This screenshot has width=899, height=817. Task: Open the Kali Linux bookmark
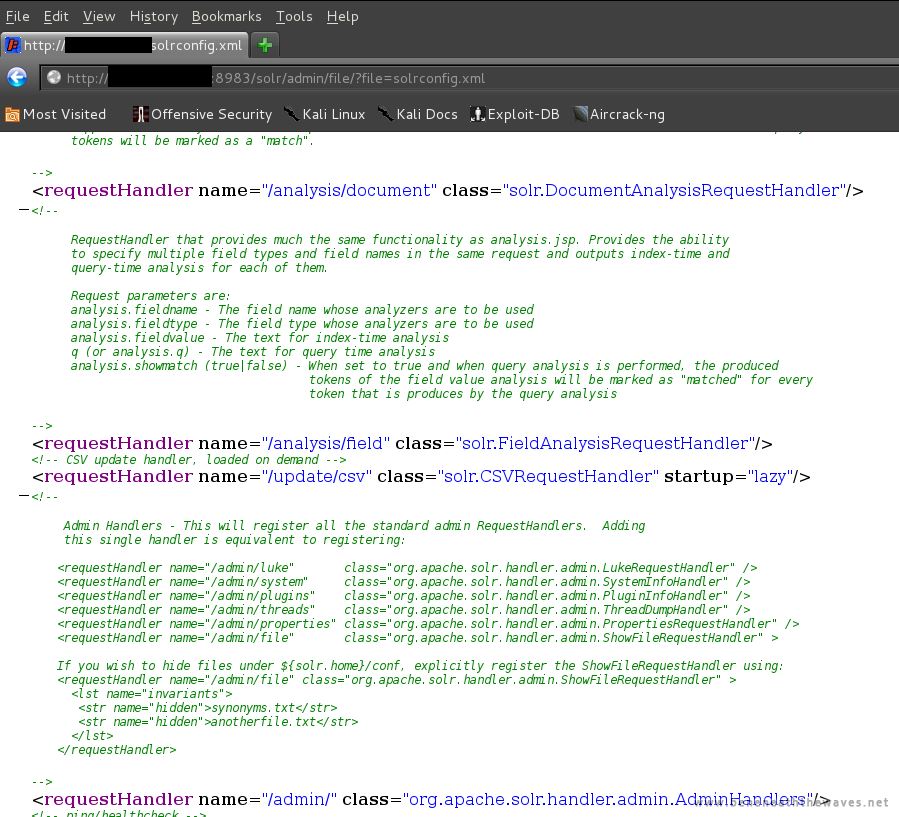[325, 115]
